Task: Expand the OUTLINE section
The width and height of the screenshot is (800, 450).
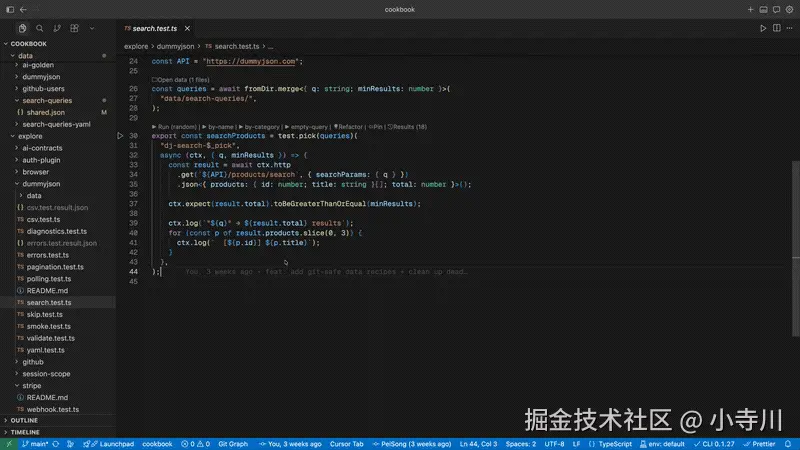Action: [24, 420]
